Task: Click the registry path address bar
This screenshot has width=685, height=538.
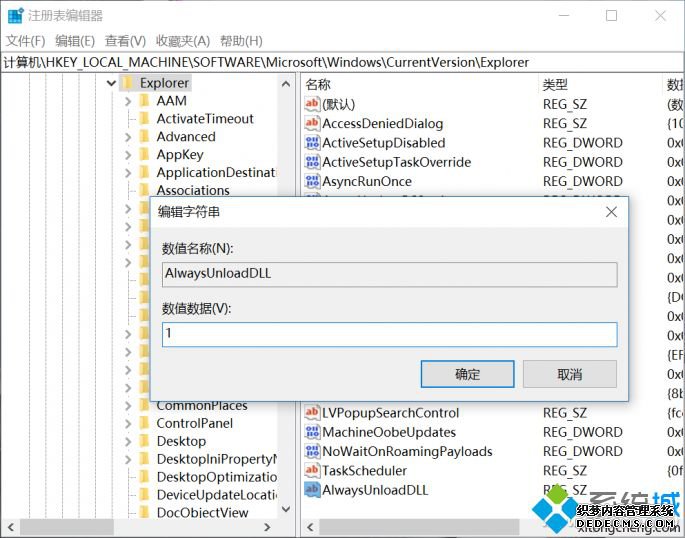Action: coord(342,62)
